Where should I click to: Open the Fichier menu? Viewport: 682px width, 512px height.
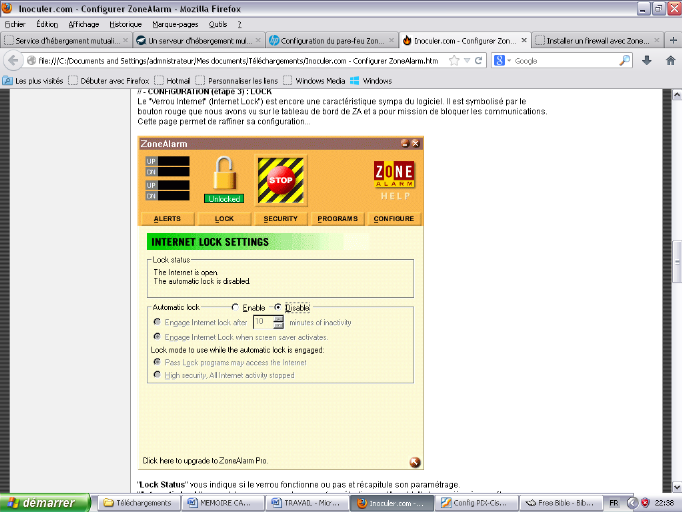15,24
